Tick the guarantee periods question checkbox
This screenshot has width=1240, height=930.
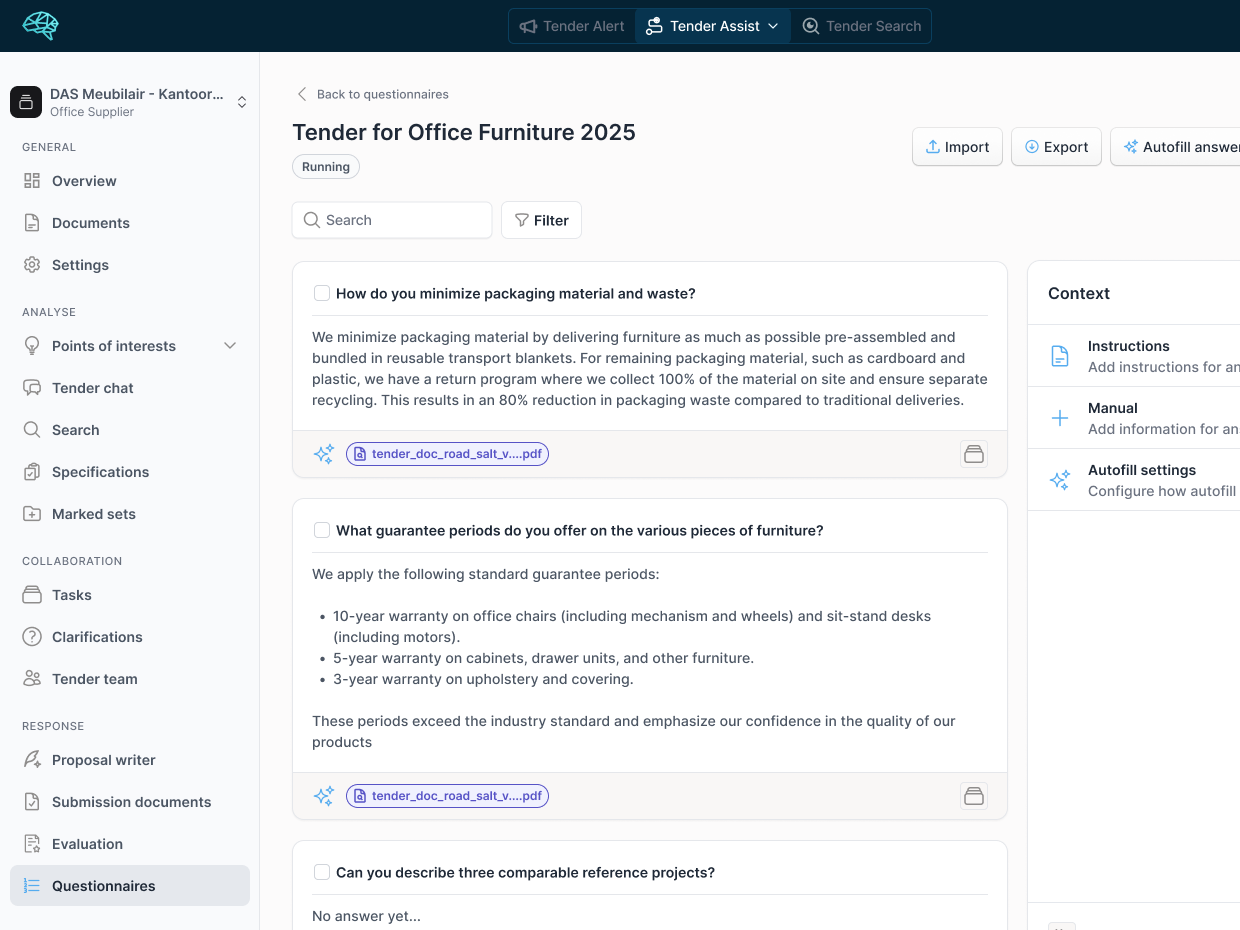[322, 529]
